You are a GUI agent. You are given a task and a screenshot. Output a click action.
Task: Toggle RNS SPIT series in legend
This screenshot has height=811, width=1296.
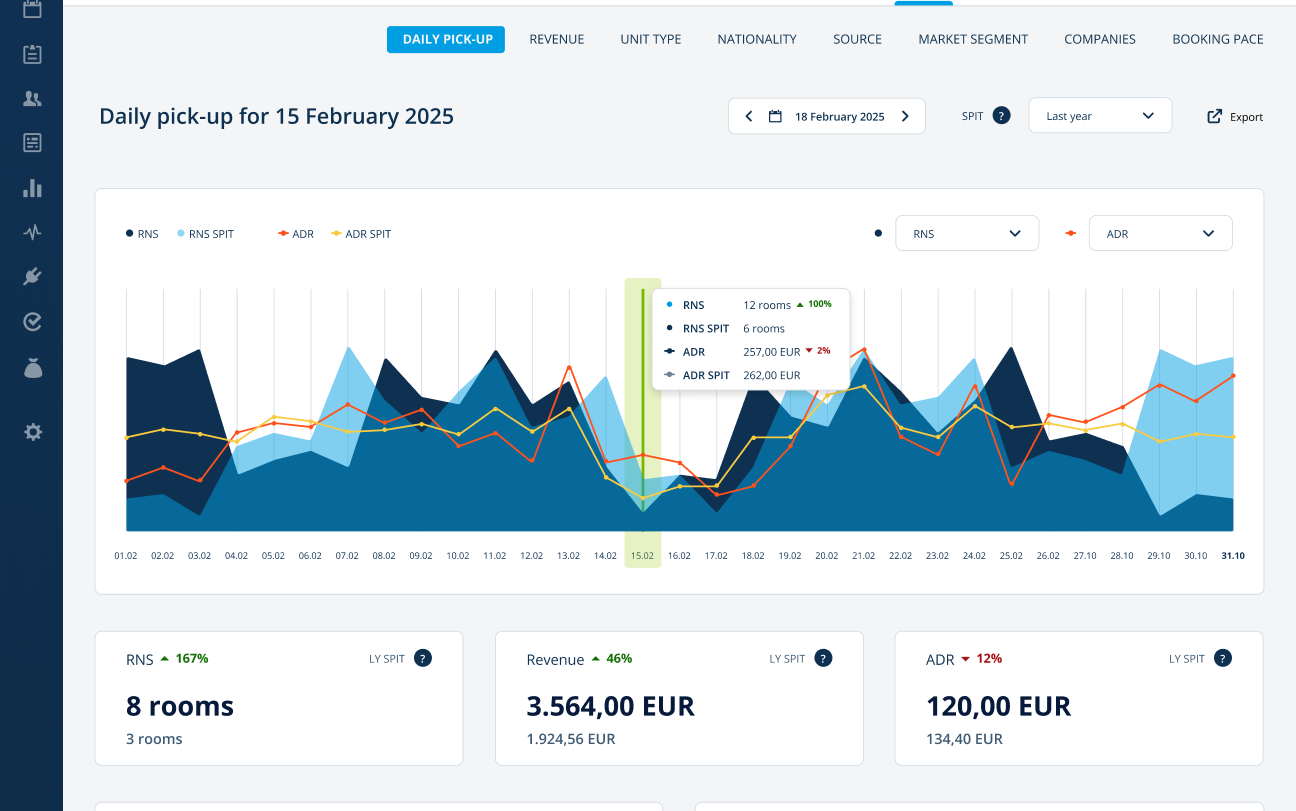205,234
